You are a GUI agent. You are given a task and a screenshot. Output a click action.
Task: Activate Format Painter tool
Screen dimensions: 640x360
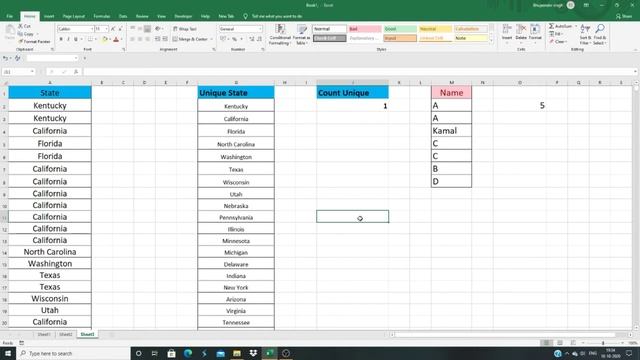point(34,41)
